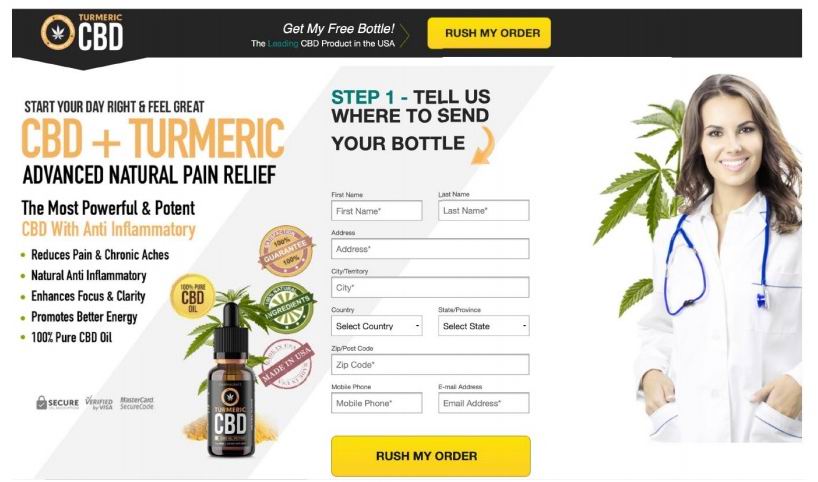This screenshot has width=818, height=482.
Task: Click the yellow Rush My Order header button
Action: 489,33
